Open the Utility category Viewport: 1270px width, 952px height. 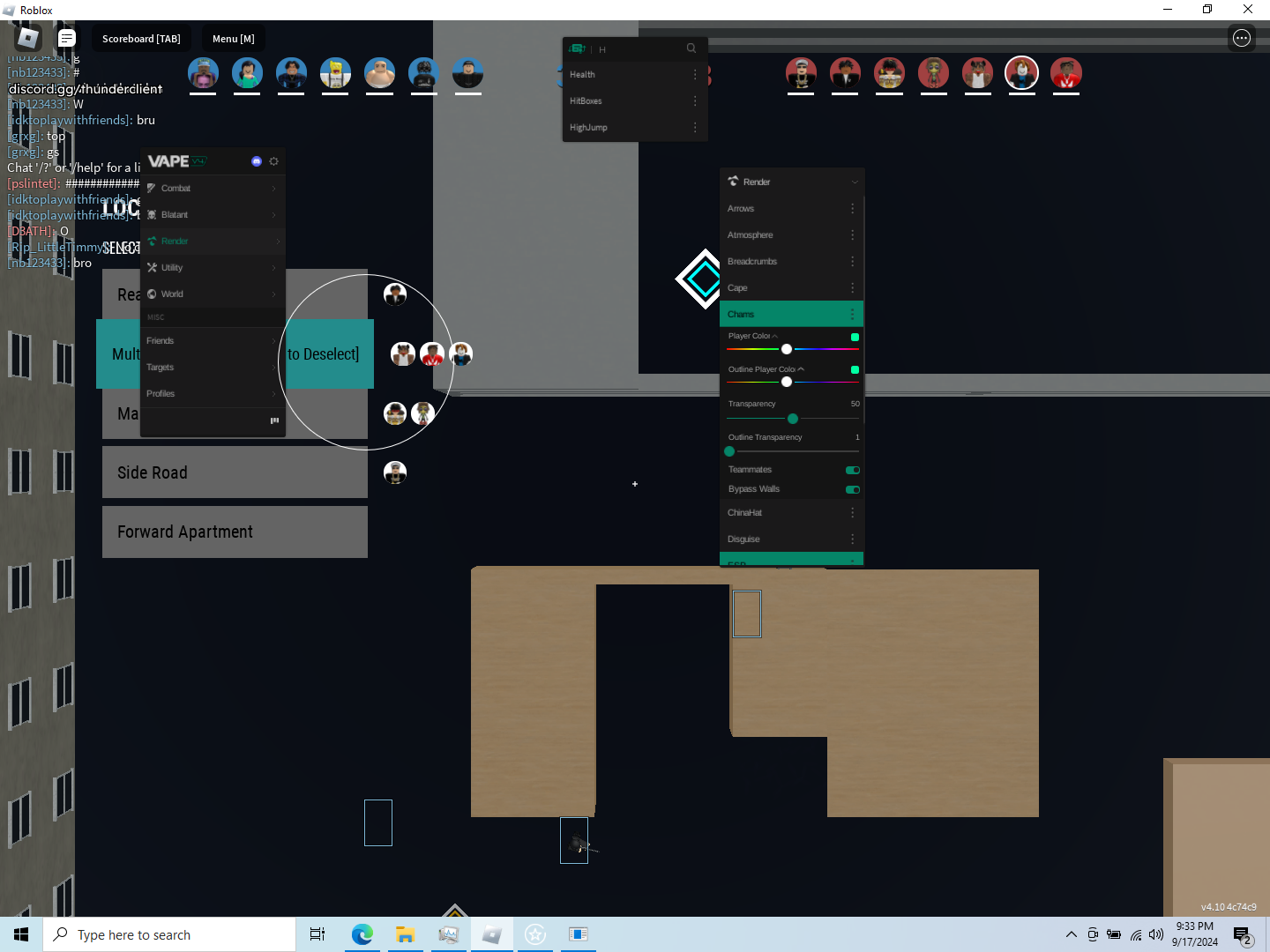[x=213, y=267]
